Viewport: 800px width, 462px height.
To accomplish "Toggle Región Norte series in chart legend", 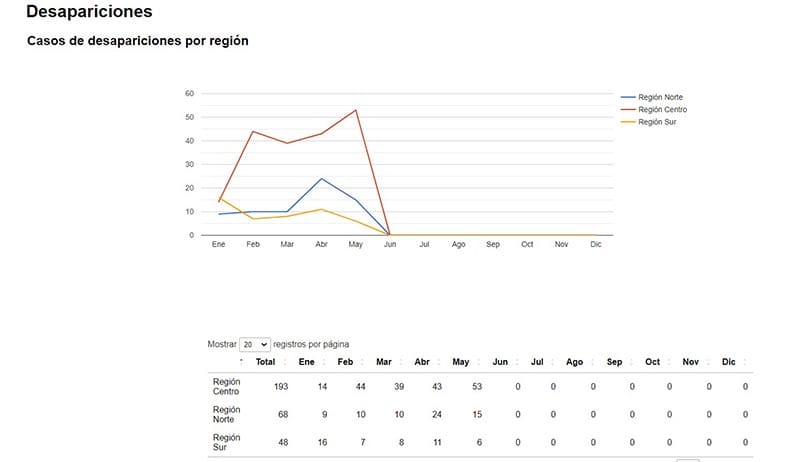I will (661, 97).
